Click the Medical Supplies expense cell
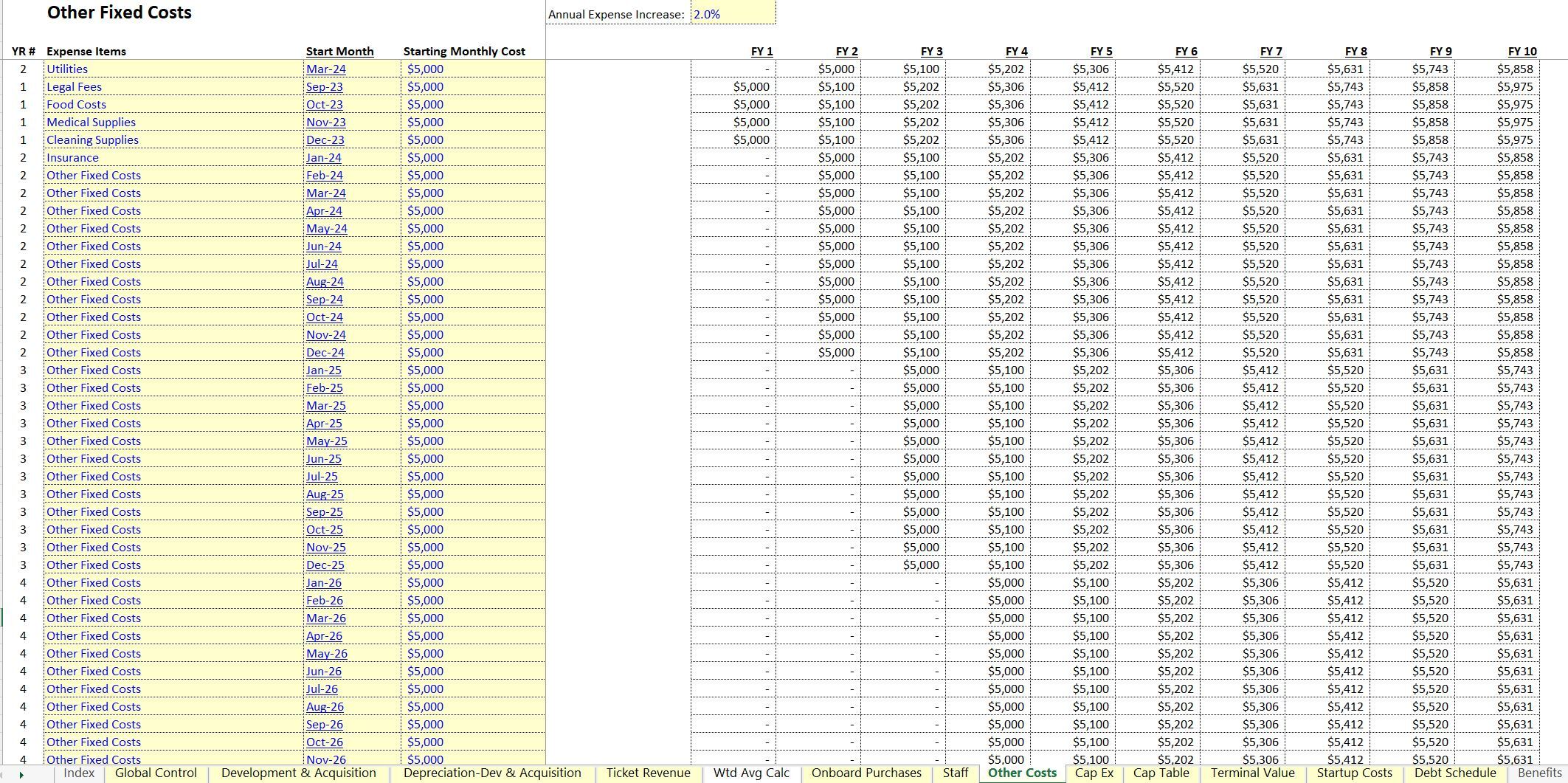1568x783 pixels. tap(173, 122)
